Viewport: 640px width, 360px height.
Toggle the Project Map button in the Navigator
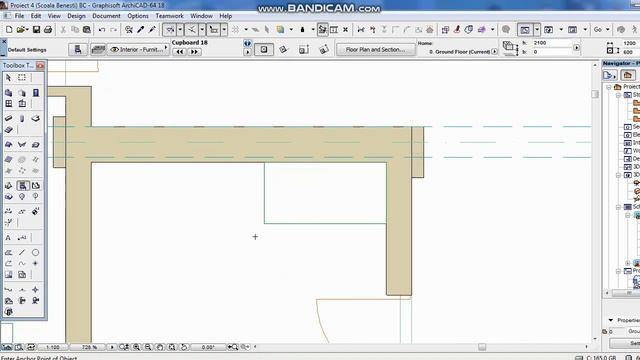tap(628, 75)
